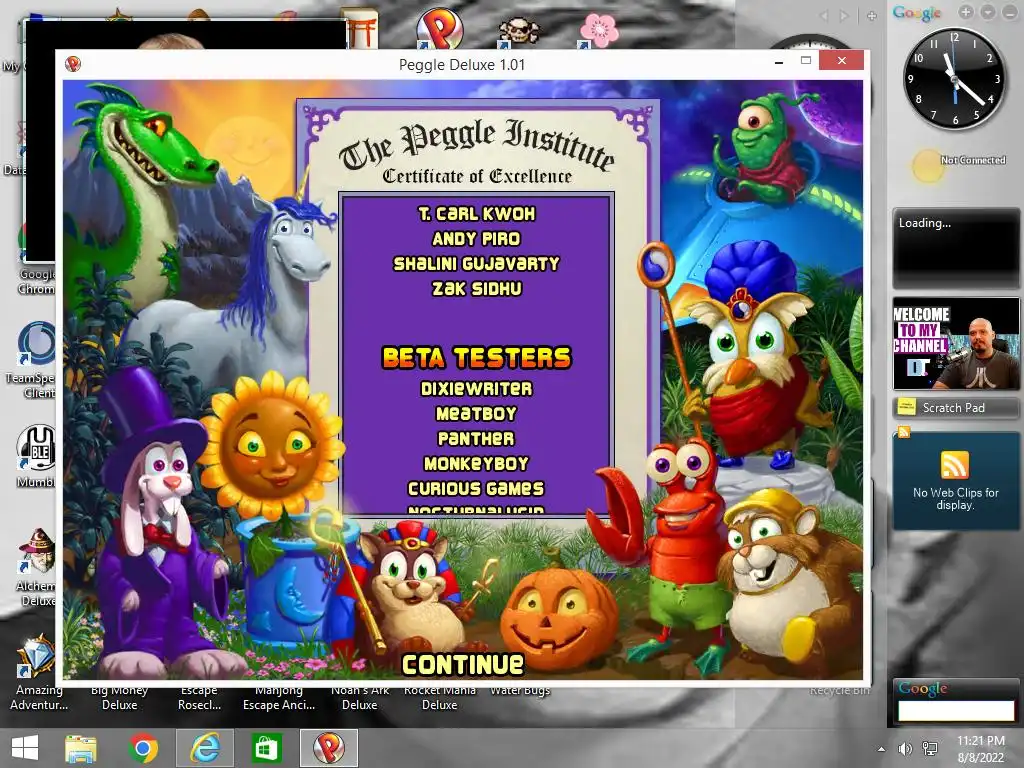
Task: Click CONTINUE on the Peggle credits screen
Action: pyautogui.click(x=462, y=664)
